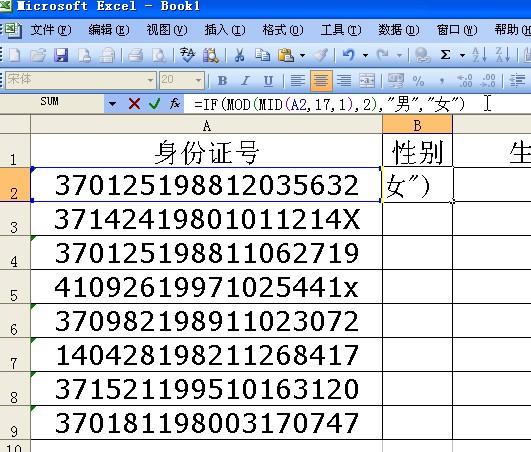Cancel formula entry with red X
The height and width of the screenshot is (452, 531).
click(134, 103)
